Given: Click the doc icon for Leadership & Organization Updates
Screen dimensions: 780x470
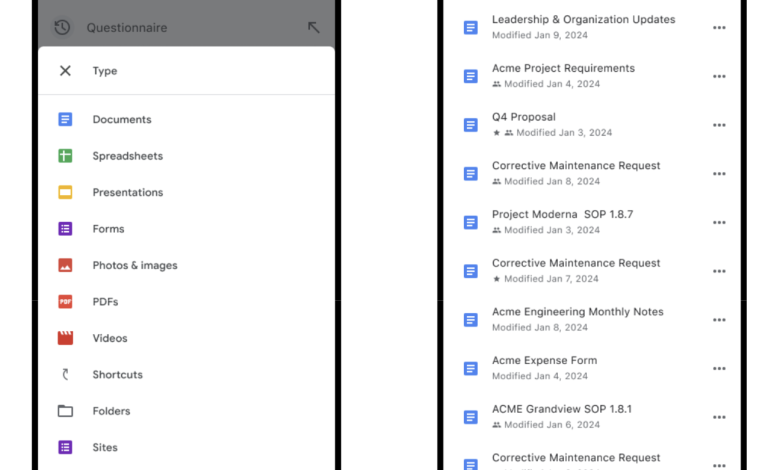Looking at the screenshot, I should coord(471,27).
